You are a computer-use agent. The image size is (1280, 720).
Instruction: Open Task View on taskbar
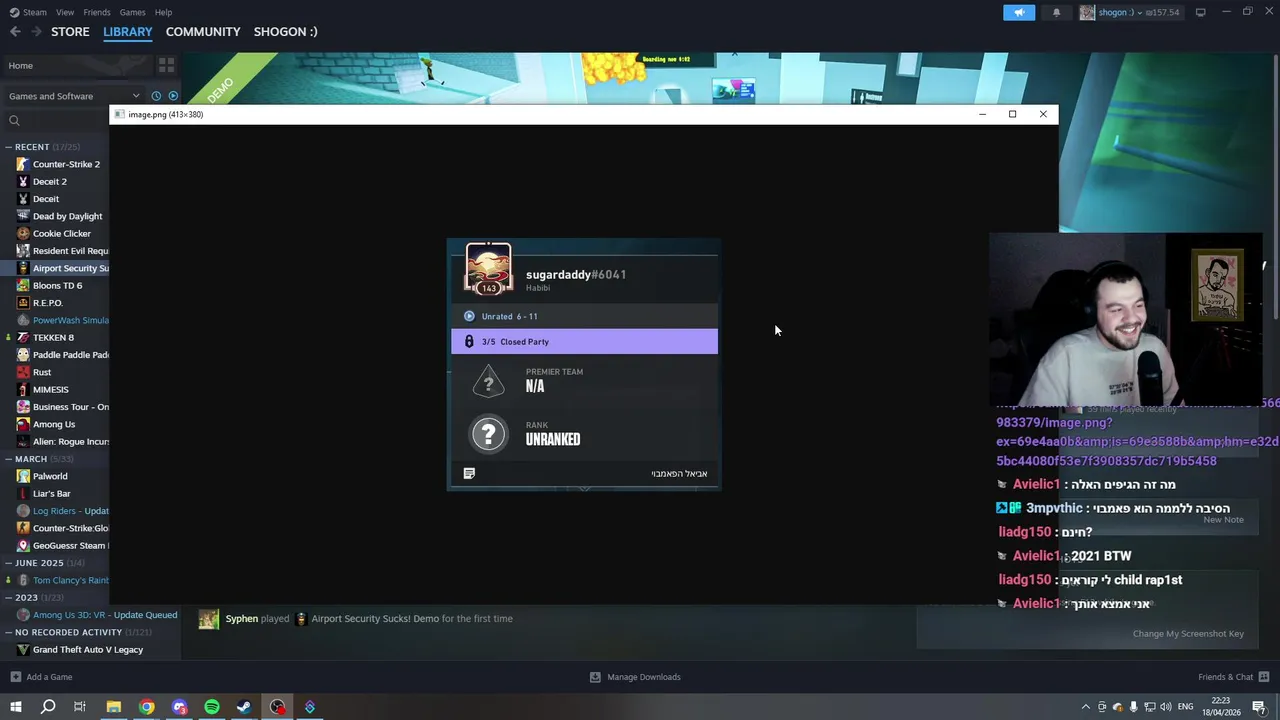[80, 707]
